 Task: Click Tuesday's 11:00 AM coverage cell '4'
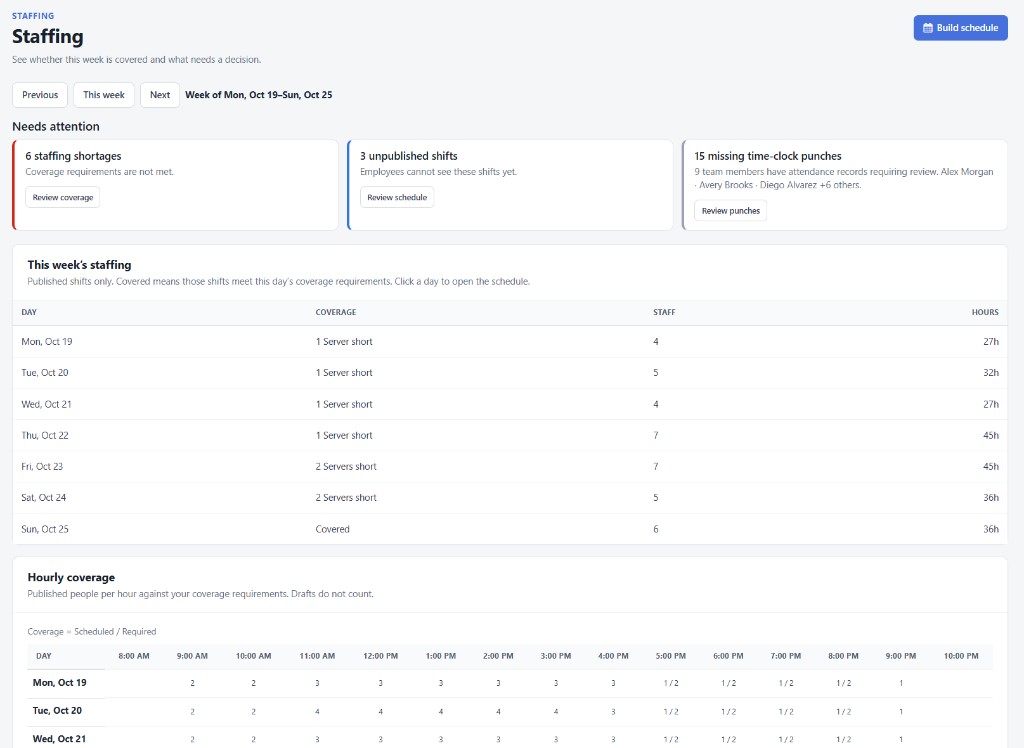pos(317,711)
